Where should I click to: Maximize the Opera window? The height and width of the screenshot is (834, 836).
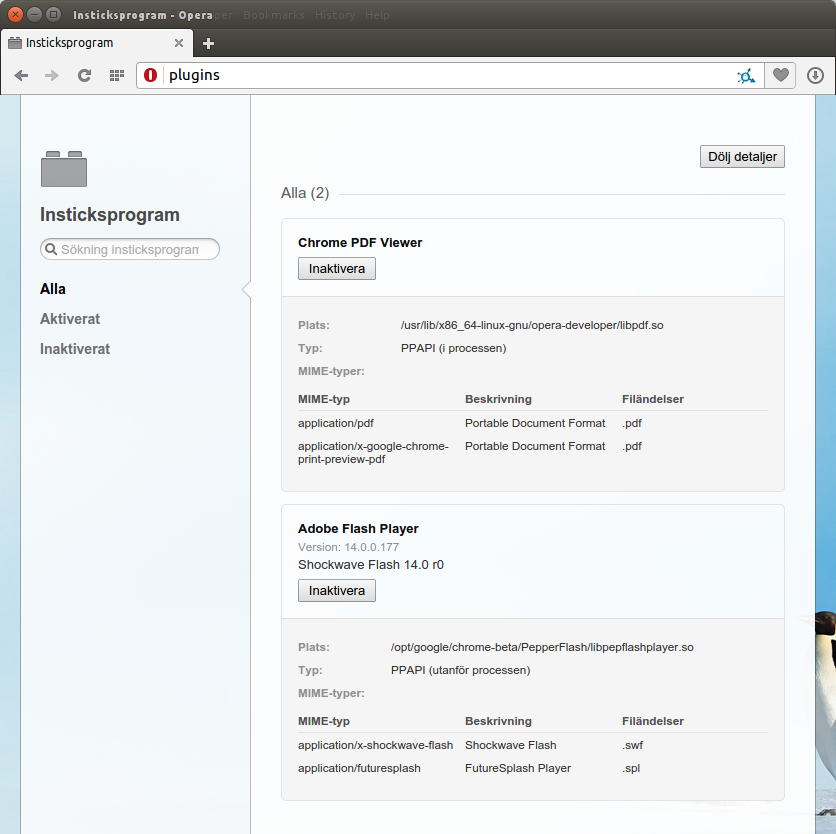(53, 14)
